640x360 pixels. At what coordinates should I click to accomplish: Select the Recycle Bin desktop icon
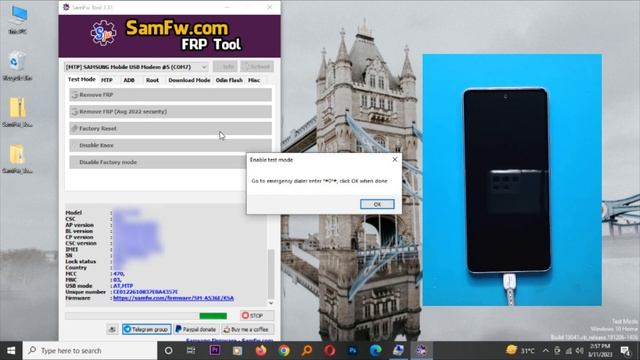(x=17, y=65)
